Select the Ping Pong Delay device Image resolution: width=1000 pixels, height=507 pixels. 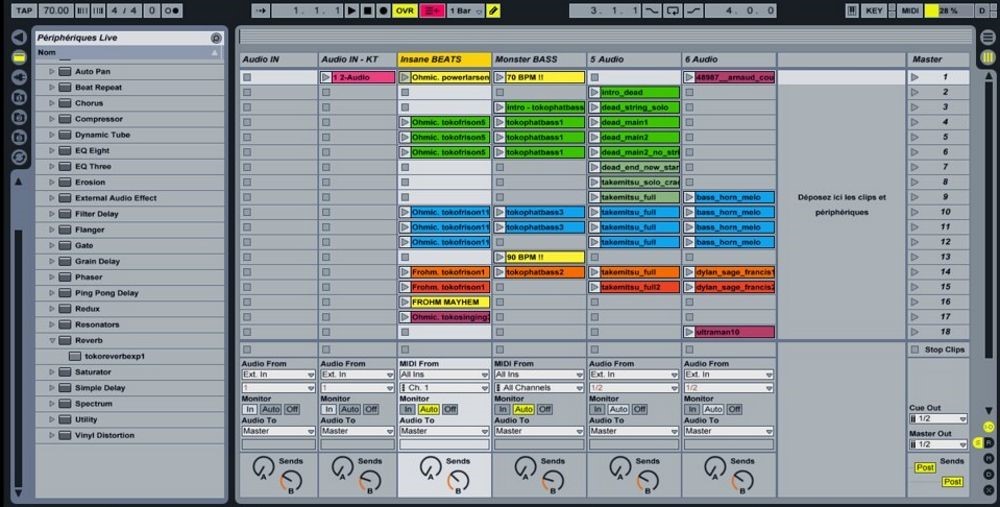click(x=107, y=293)
